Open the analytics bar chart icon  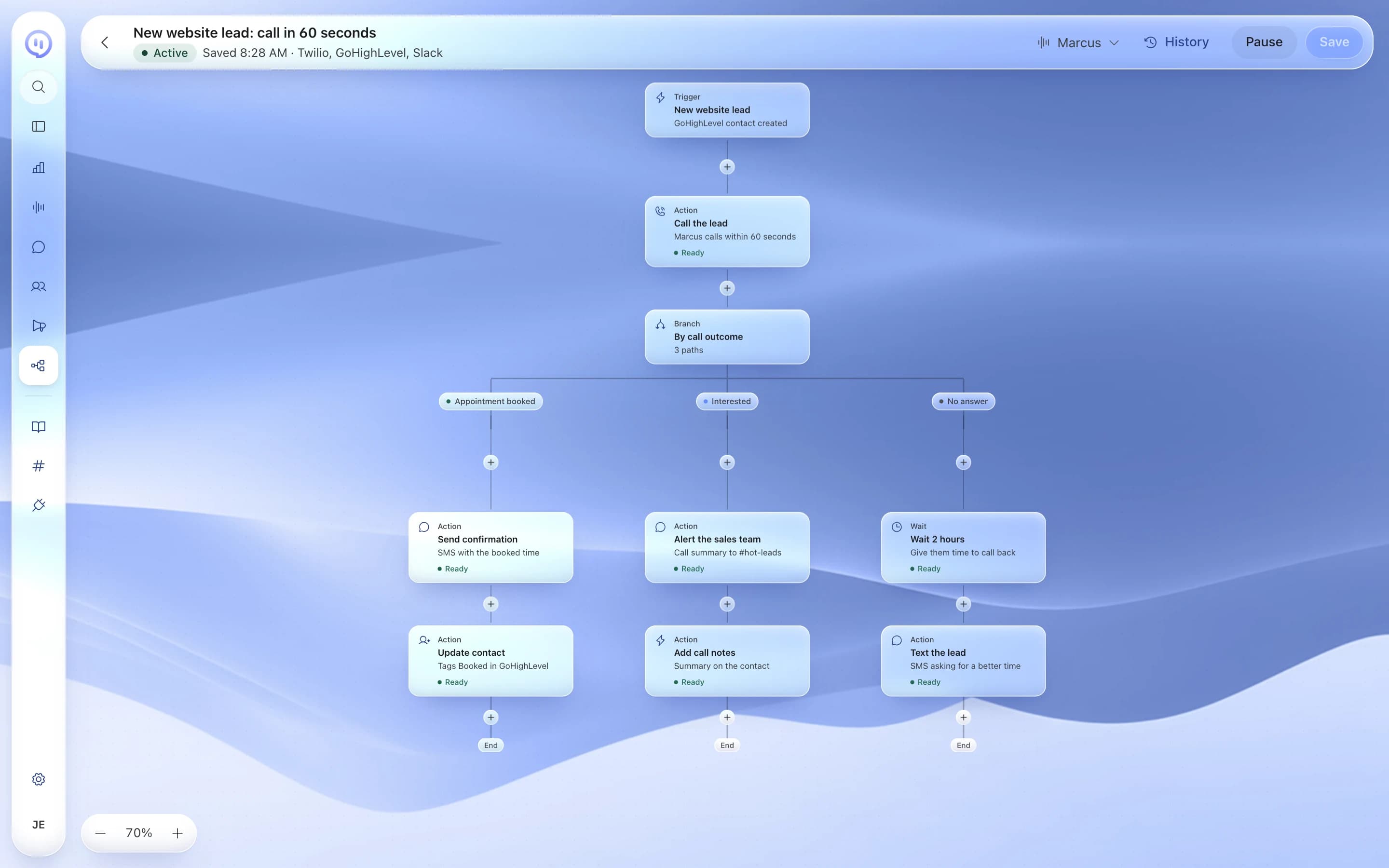39,168
